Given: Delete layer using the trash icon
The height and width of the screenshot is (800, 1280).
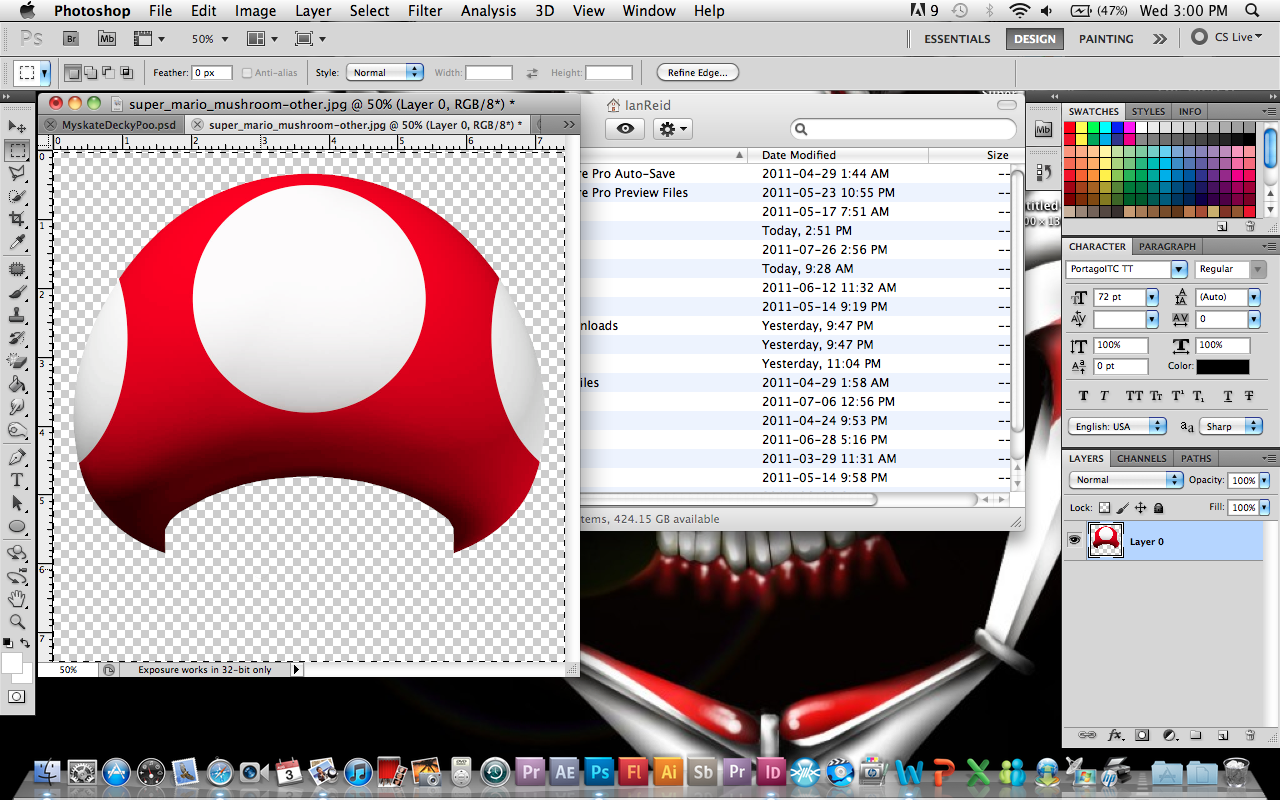Looking at the screenshot, I should (x=1249, y=735).
